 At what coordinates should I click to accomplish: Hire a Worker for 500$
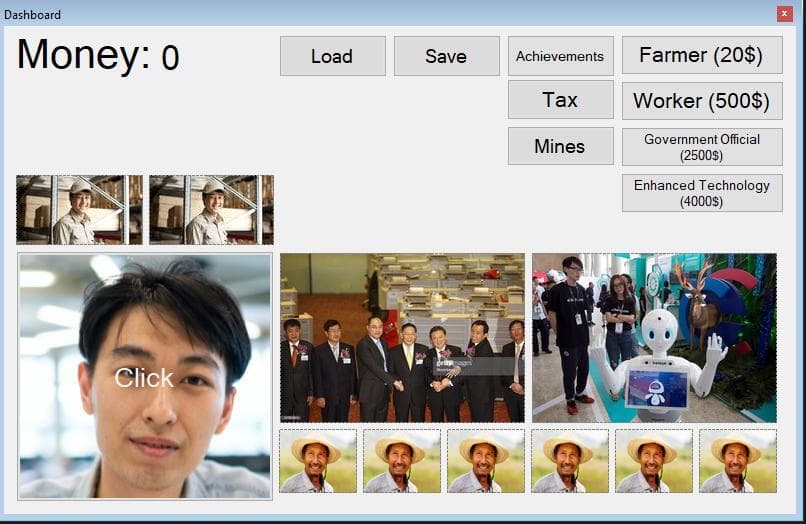pyautogui.click(x=702, y=101)
